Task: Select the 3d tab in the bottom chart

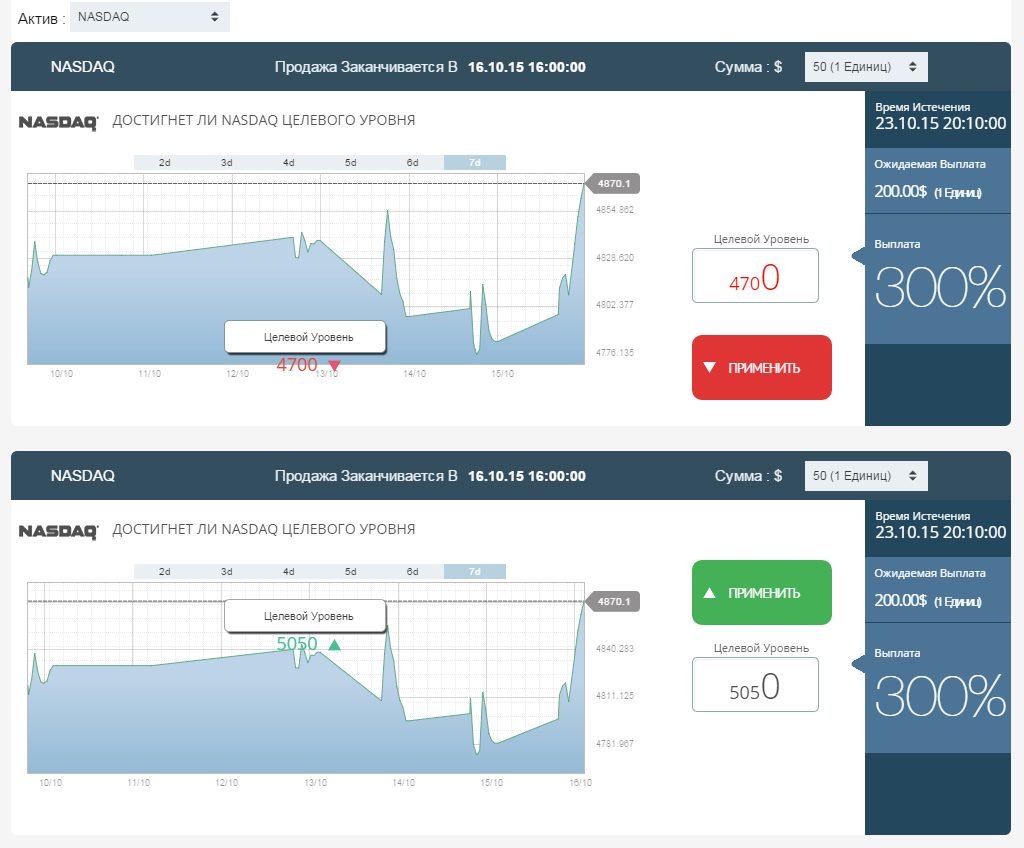Action: (x=227, y=572)
